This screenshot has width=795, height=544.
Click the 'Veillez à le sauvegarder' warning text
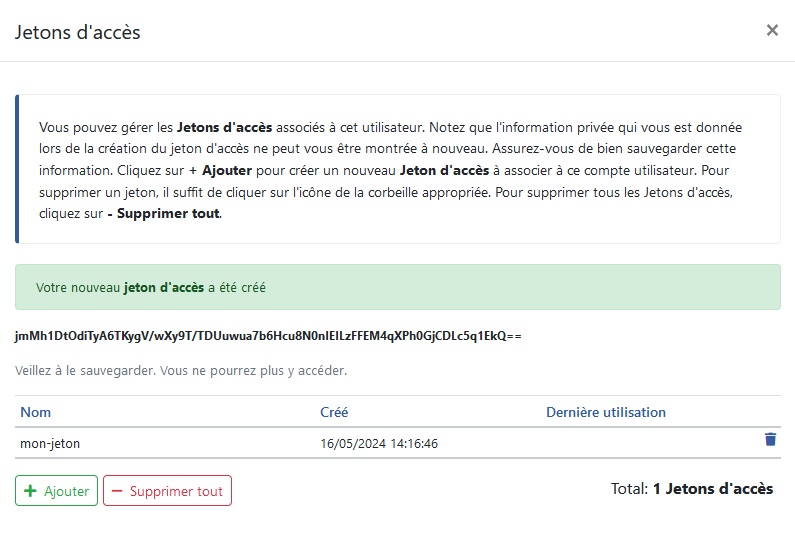181,371
